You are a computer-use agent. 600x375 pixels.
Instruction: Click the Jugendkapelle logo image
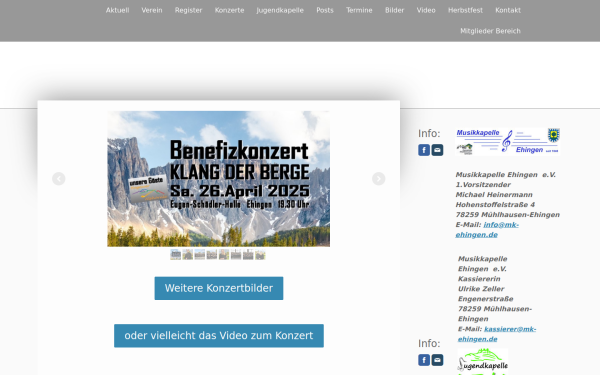coord(483,361)
